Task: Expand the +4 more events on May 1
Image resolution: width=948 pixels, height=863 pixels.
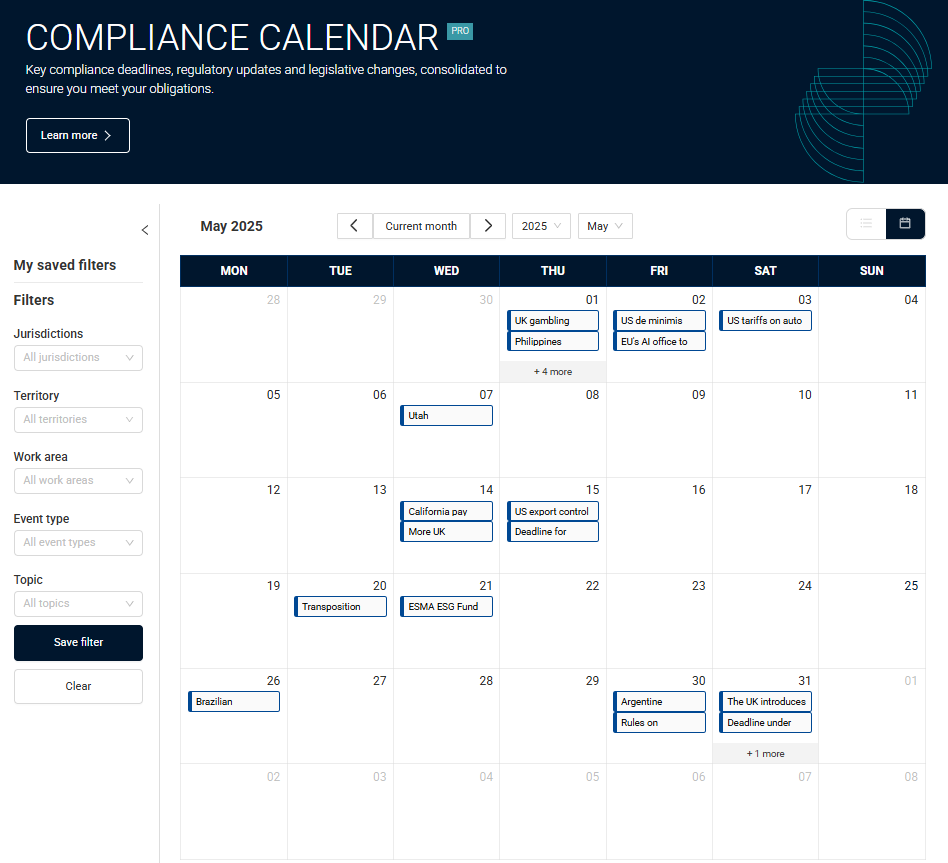Action: pyautogui.click(x=553, y=370)
